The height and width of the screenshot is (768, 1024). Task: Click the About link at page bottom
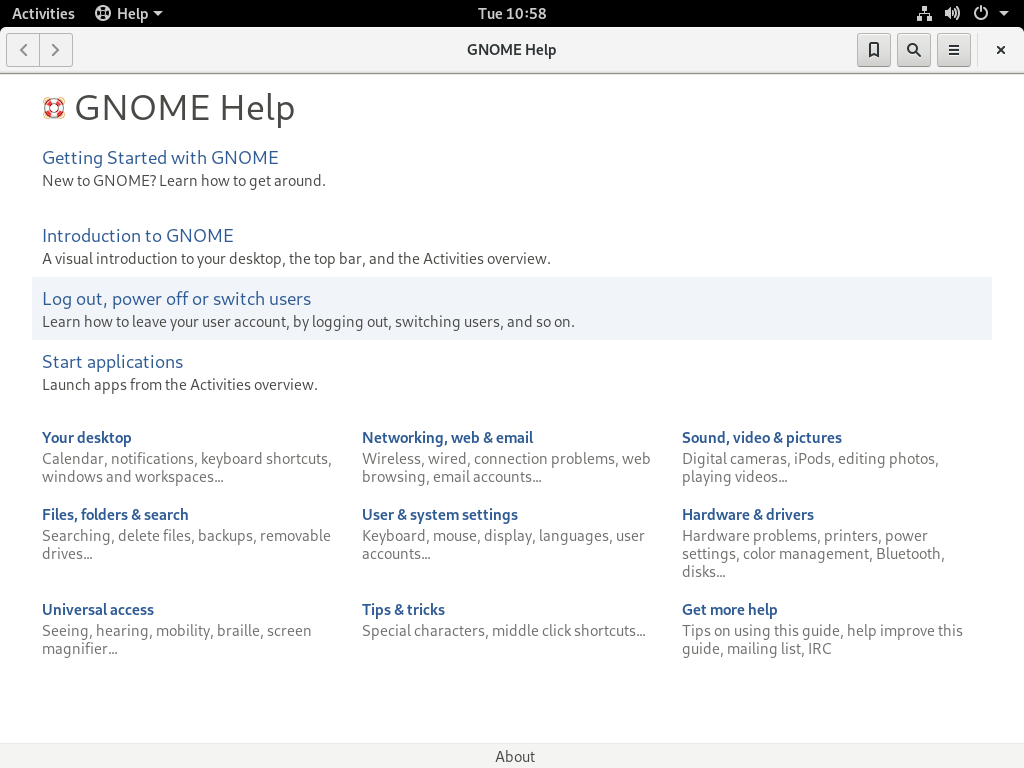pos(515,756)
